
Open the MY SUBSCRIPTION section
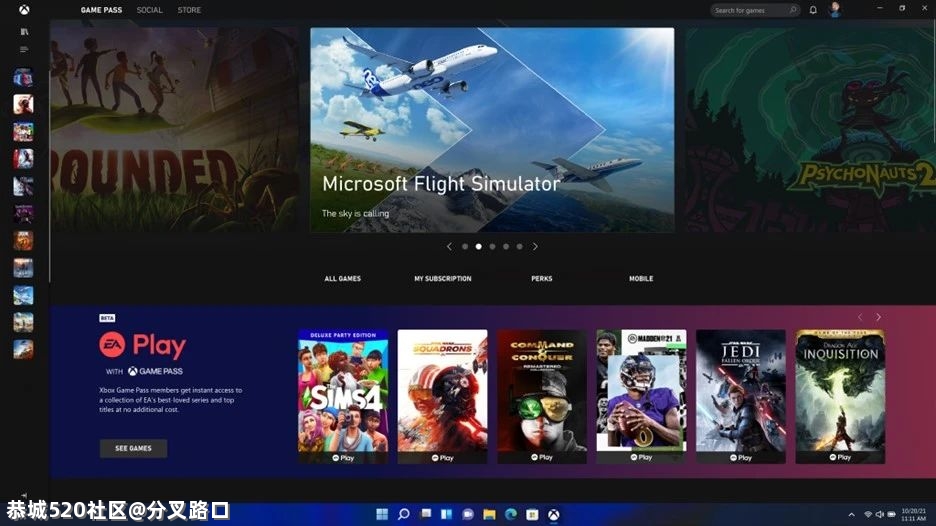click(443, 279)
